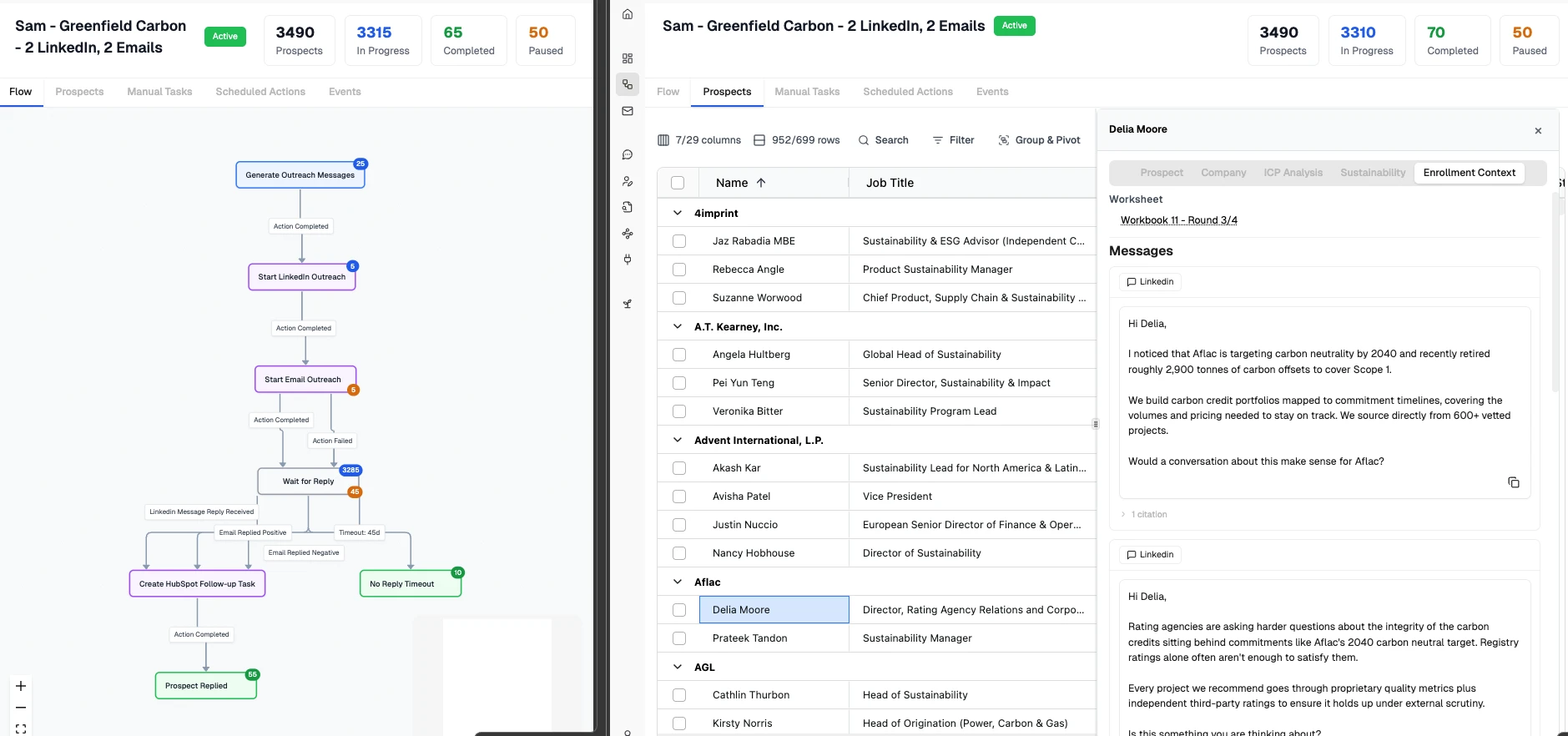This screenshot has height=736, width=1568.
Task: Open the document search icon in the sidebar
Action: [628, 207]
